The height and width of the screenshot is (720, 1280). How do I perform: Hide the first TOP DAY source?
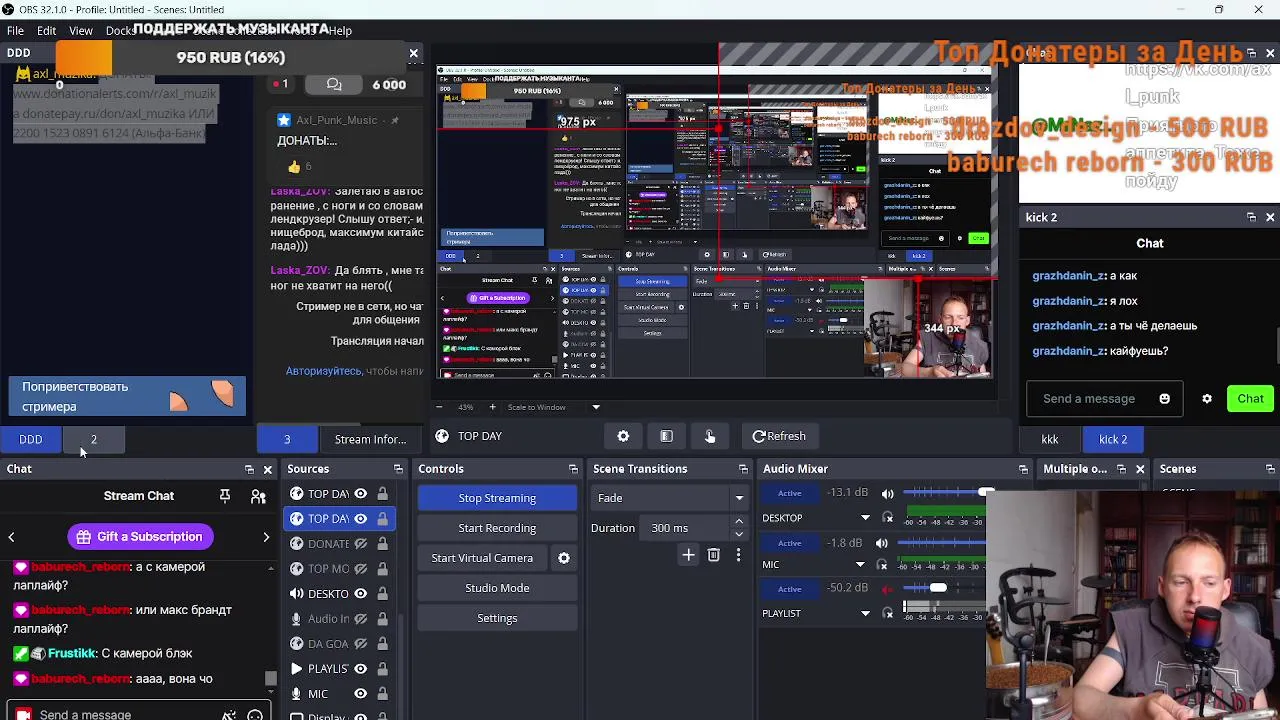[x=360, y=494]
